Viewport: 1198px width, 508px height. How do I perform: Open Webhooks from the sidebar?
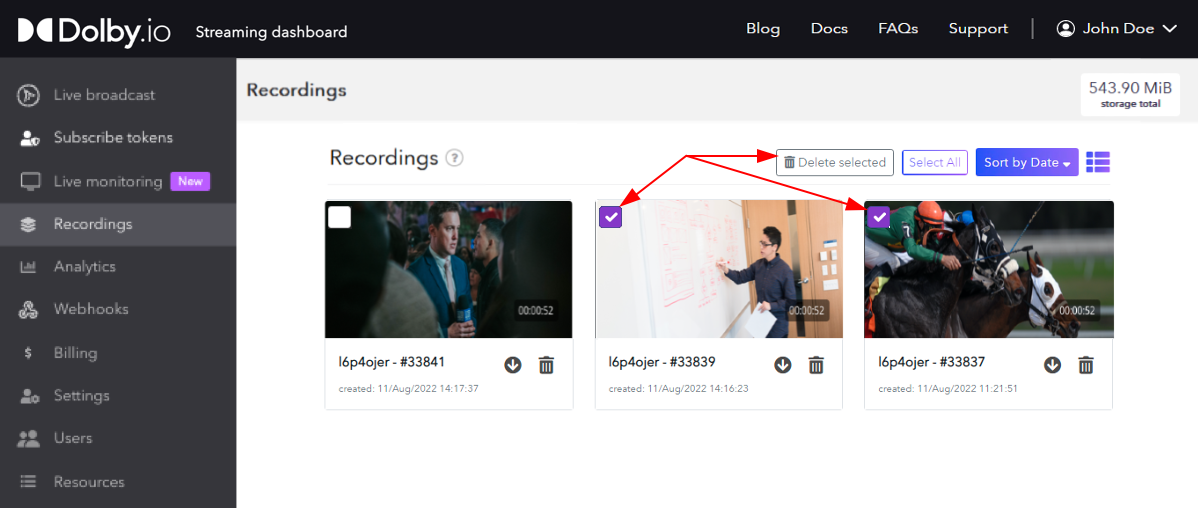pos(91,309)
